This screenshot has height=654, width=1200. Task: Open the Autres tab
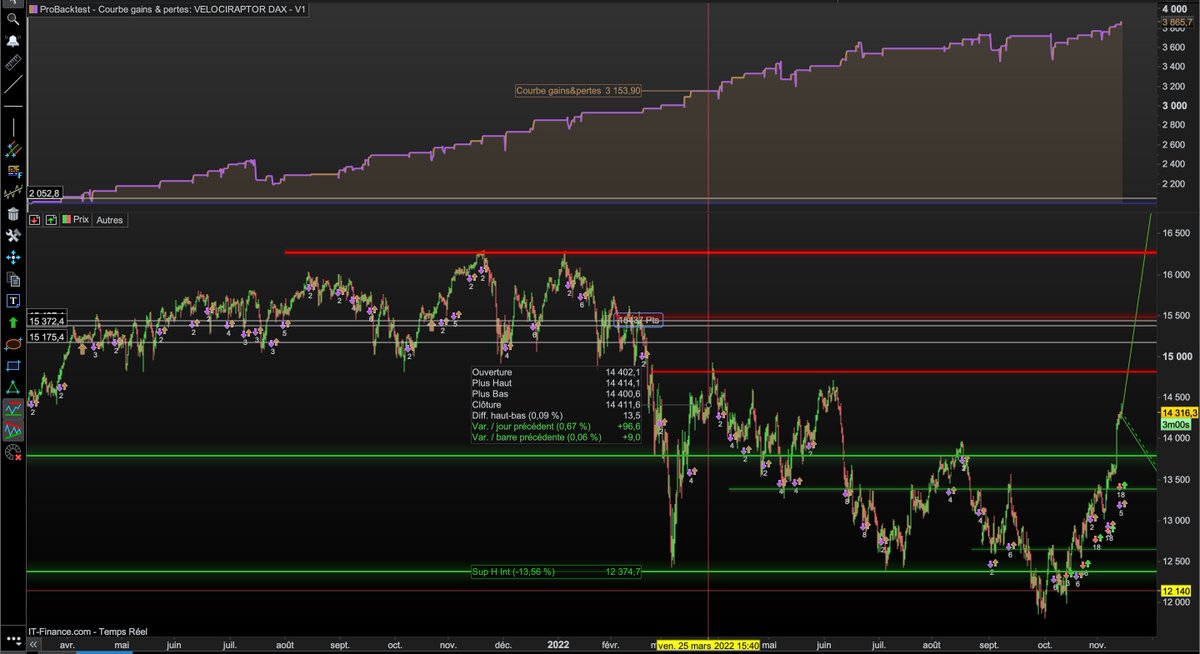click(109, 219)
